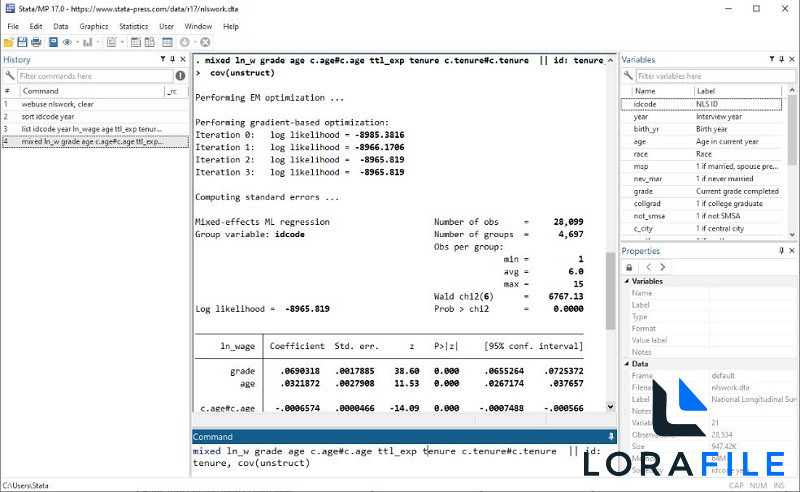
Task: Focus the Filter variables here field
Action: coord(716,76)
